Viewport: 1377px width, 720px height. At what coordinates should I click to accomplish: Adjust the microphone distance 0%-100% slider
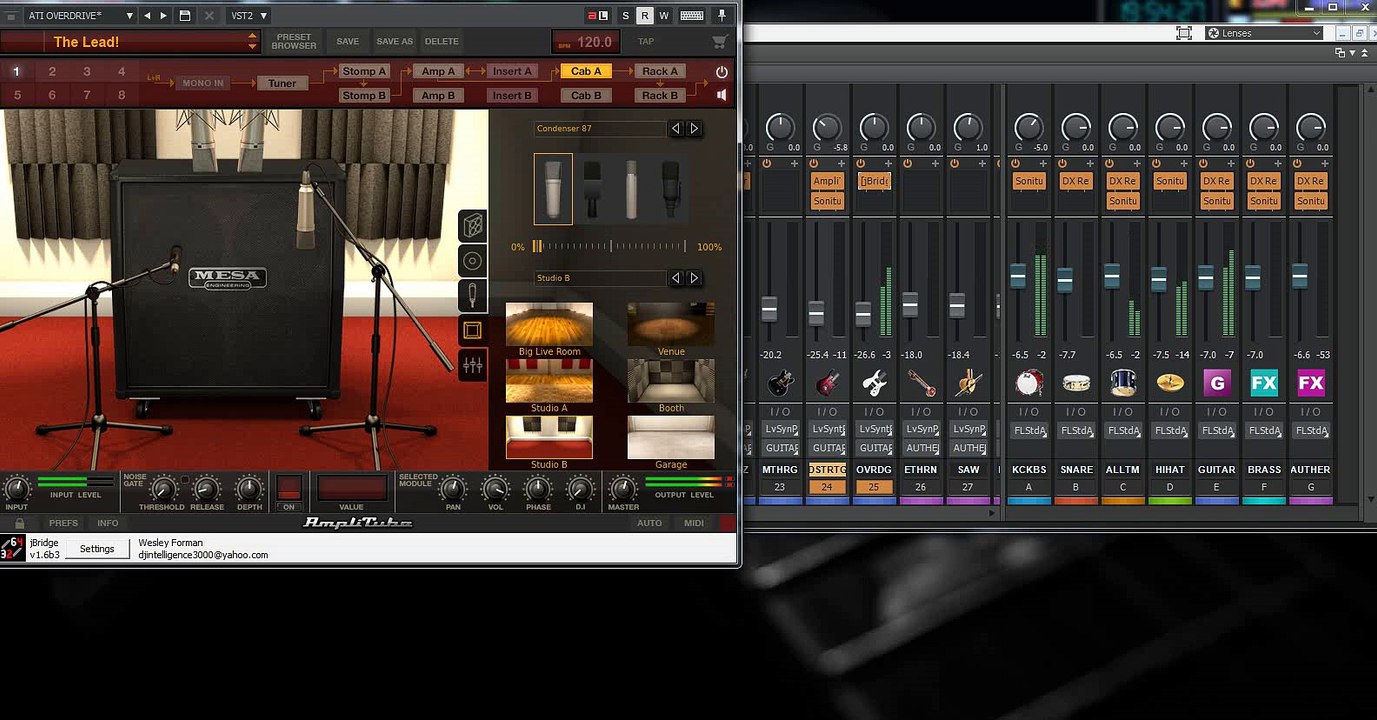(610, 246)
